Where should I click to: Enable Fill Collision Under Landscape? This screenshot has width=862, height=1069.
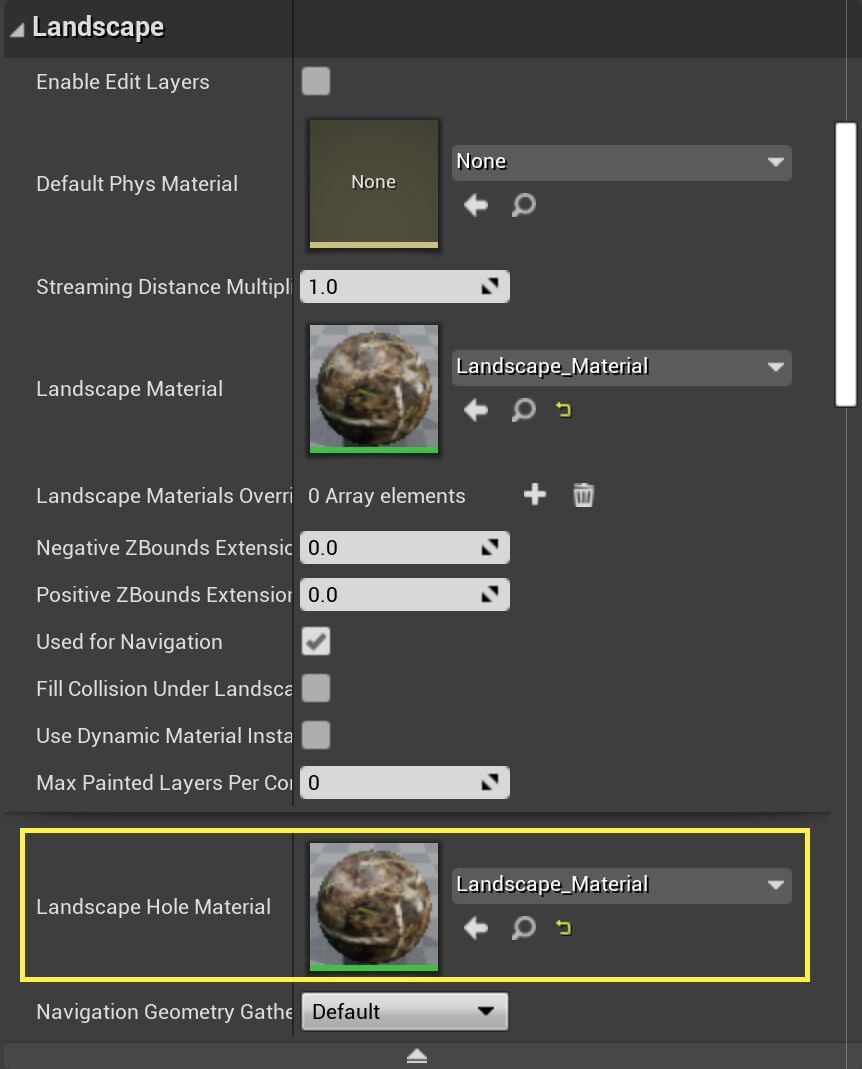(x=316, y=688)
